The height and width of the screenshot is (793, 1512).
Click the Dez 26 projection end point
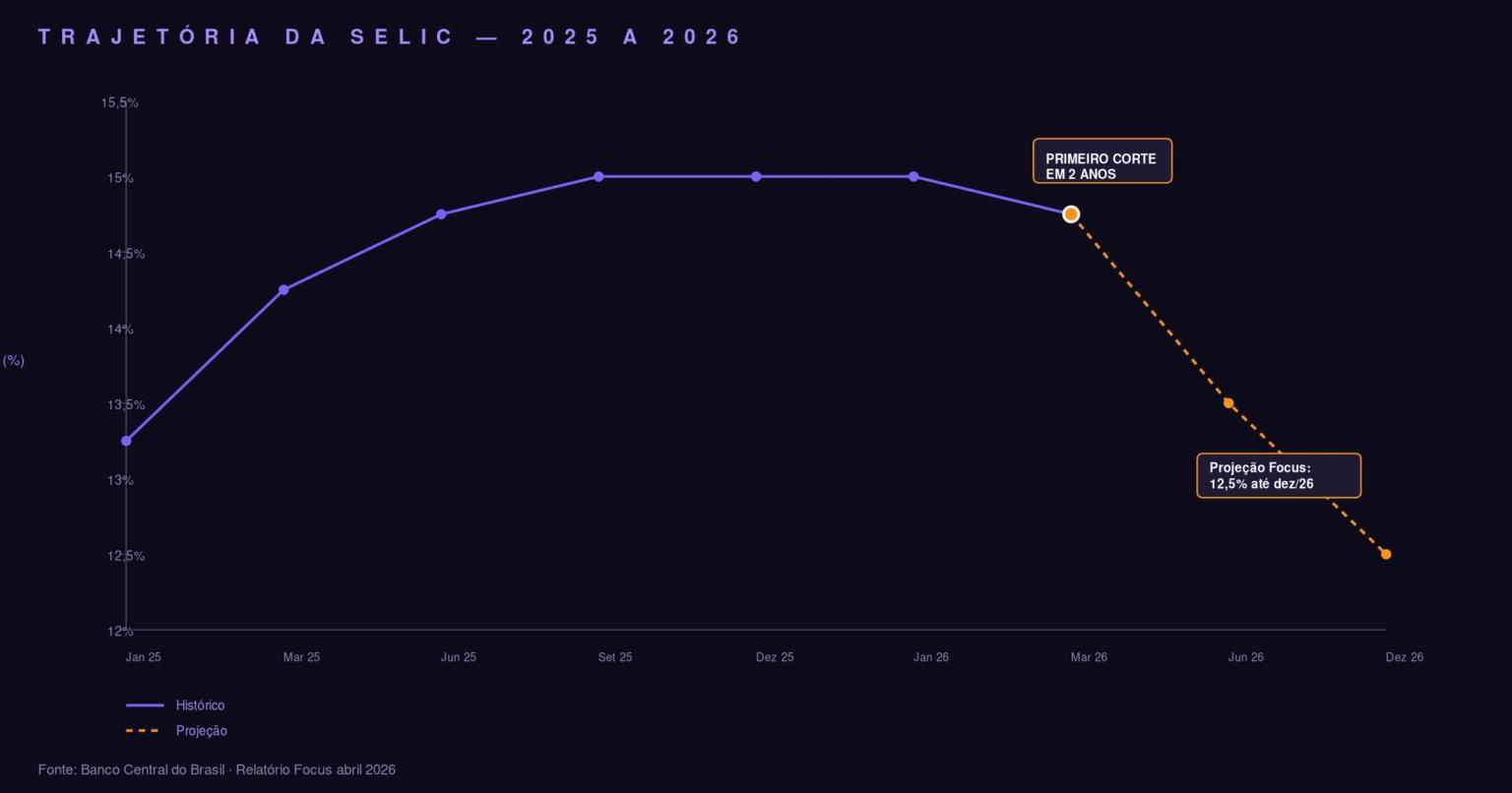coord(1386,554)
